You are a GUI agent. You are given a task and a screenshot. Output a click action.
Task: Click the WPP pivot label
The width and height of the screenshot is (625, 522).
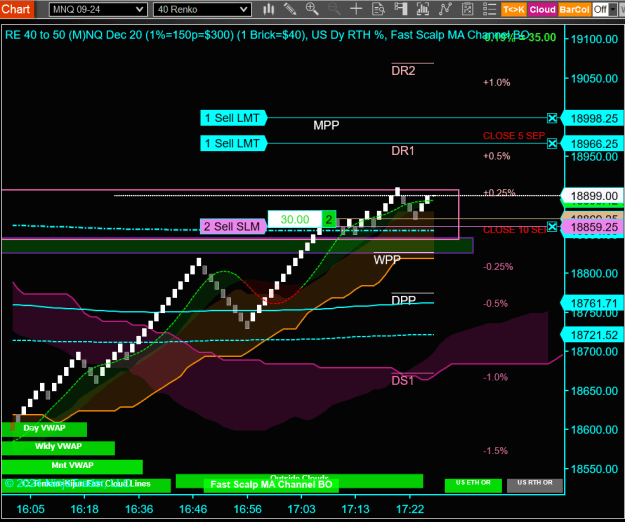pos(387,260)
